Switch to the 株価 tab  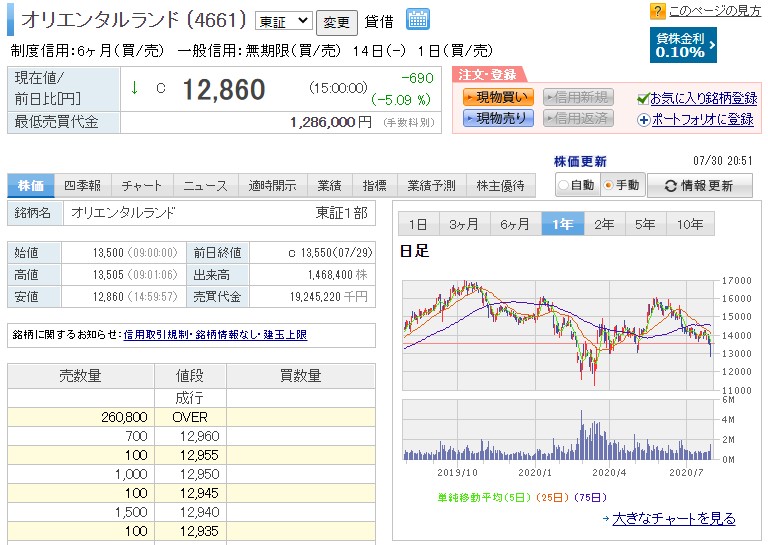(x=31, y=186)
